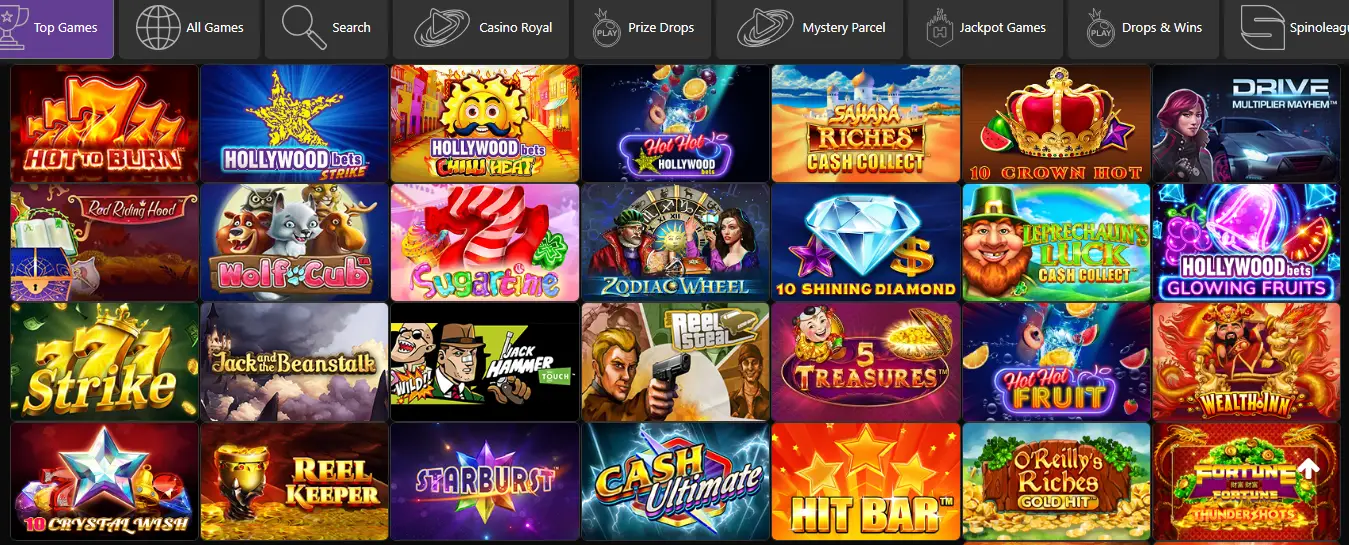Image resolution: width=1349 pixels, height=545 pixels.
Task: Click the magnifying glass Search icon
Action: (x=303, y=27)
